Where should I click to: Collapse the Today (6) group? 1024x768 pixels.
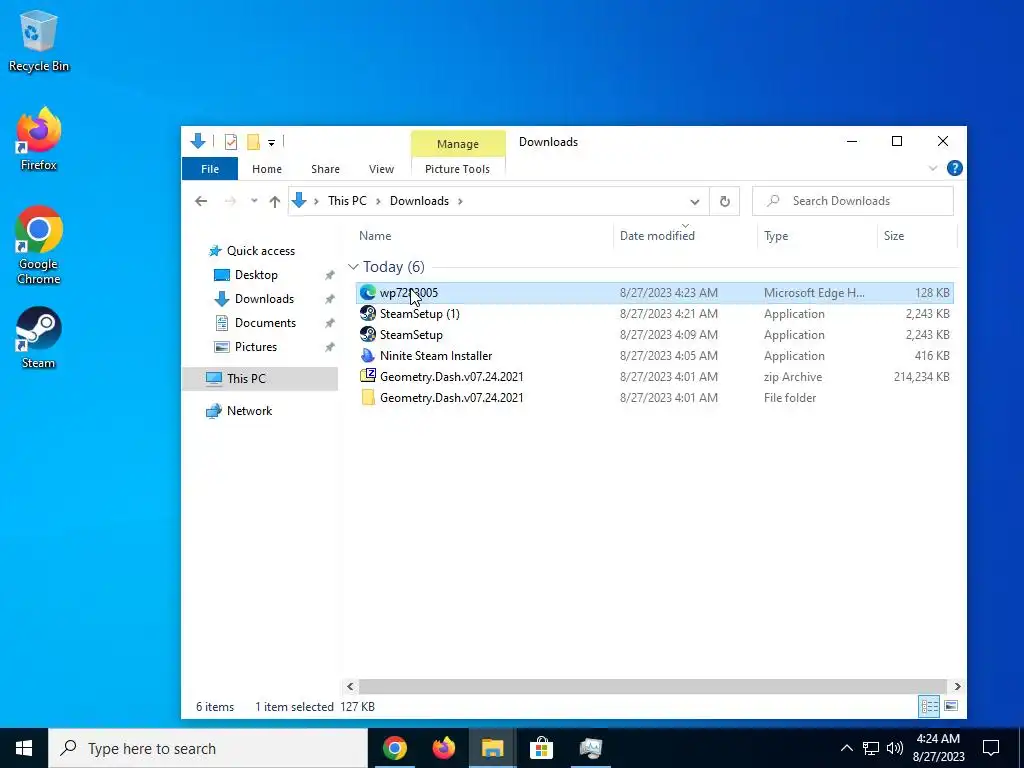click(x=353, y=266)
